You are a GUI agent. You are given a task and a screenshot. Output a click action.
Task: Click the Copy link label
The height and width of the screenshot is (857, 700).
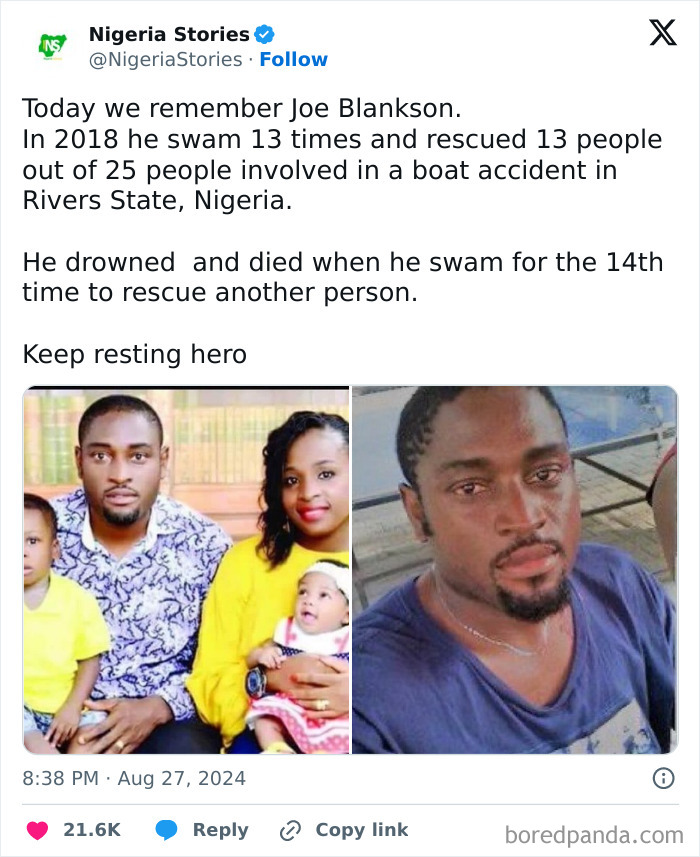pyautogui.click(x=362, y=830)
